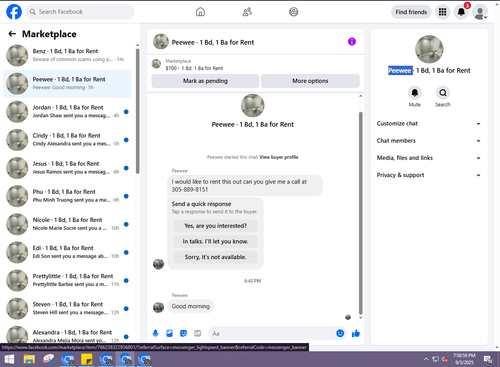
Task: Open the Windows notification center icon
Action: [488, 359]
